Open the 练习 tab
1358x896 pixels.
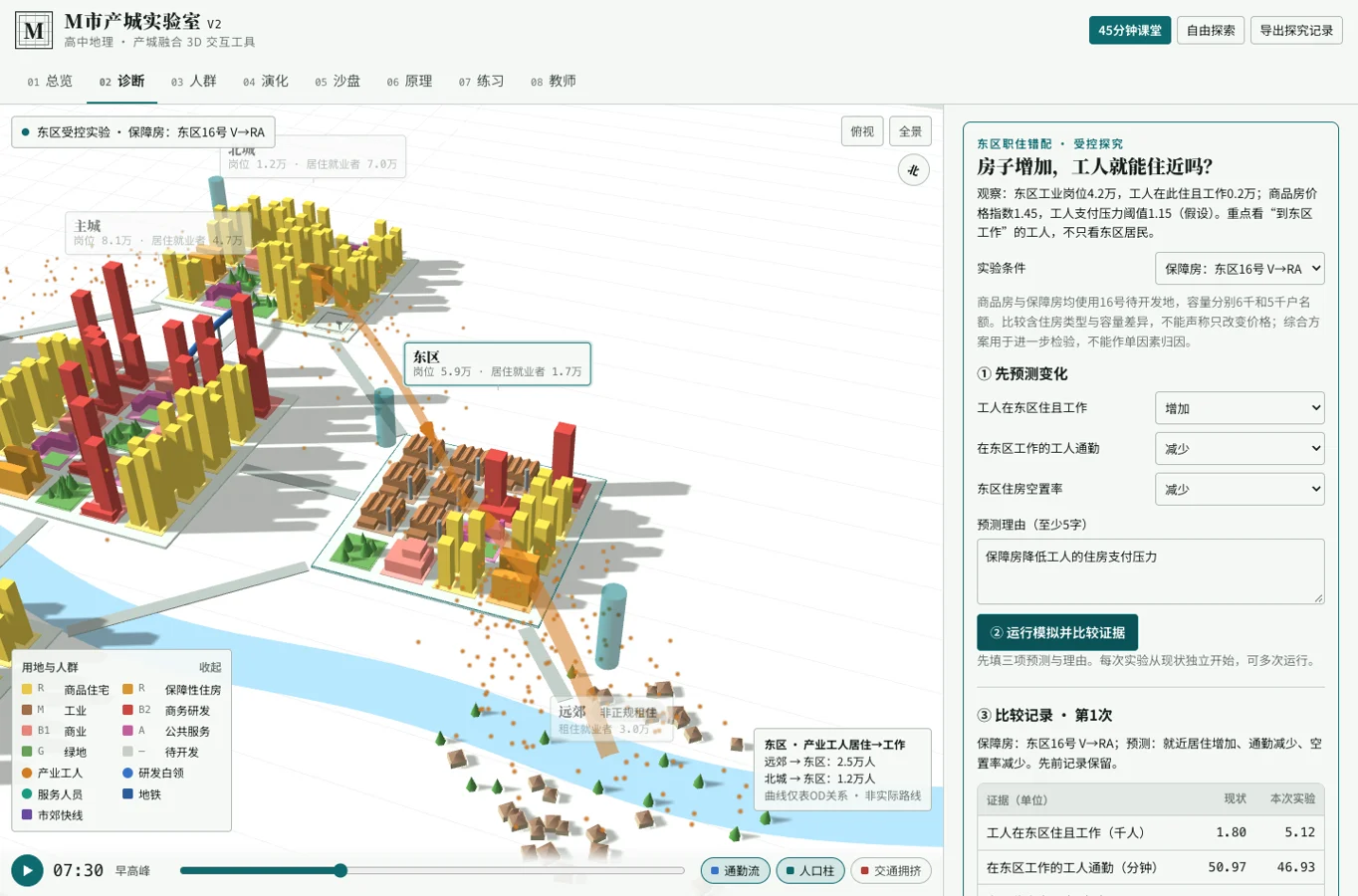(x=481, y=82)
